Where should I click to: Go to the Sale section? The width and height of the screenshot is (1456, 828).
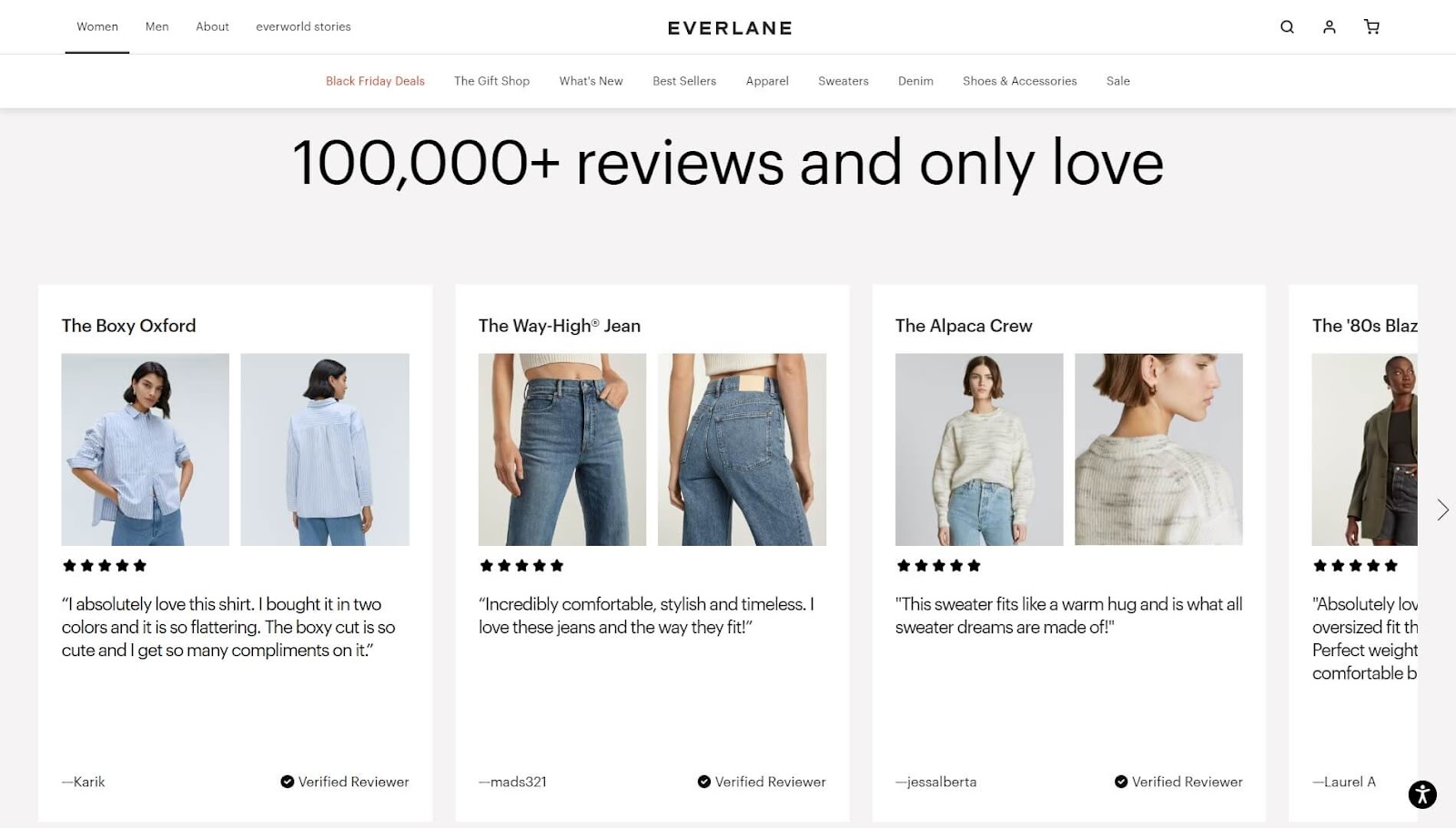point(1118,81)
